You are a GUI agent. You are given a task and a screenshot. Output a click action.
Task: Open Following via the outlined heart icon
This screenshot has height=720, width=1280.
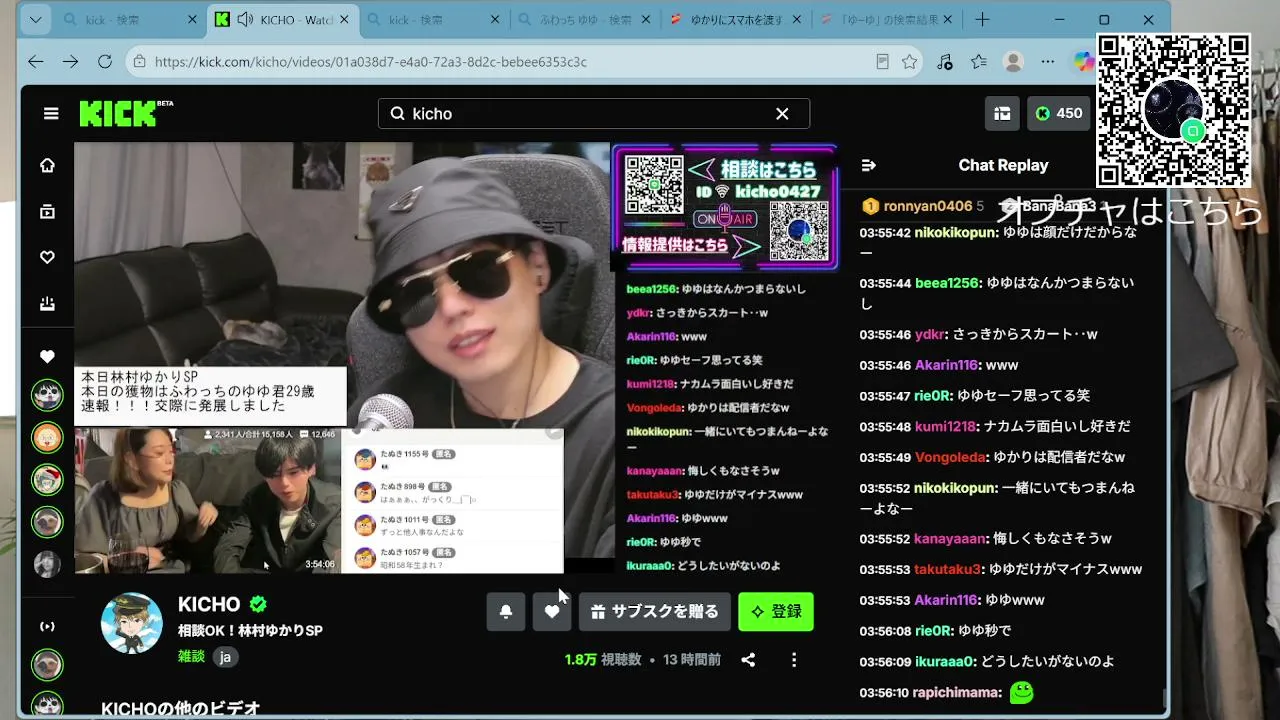(47, 257)
